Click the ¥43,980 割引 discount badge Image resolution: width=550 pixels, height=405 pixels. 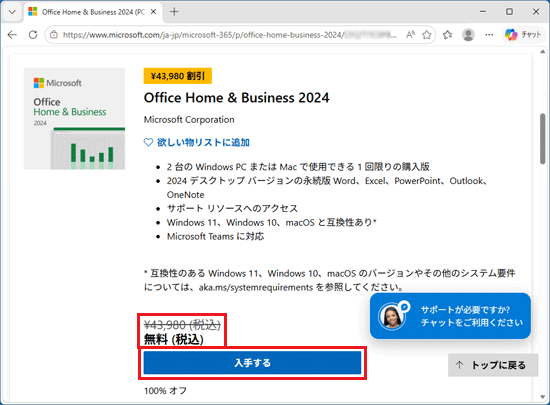click(x=177, y=76)
